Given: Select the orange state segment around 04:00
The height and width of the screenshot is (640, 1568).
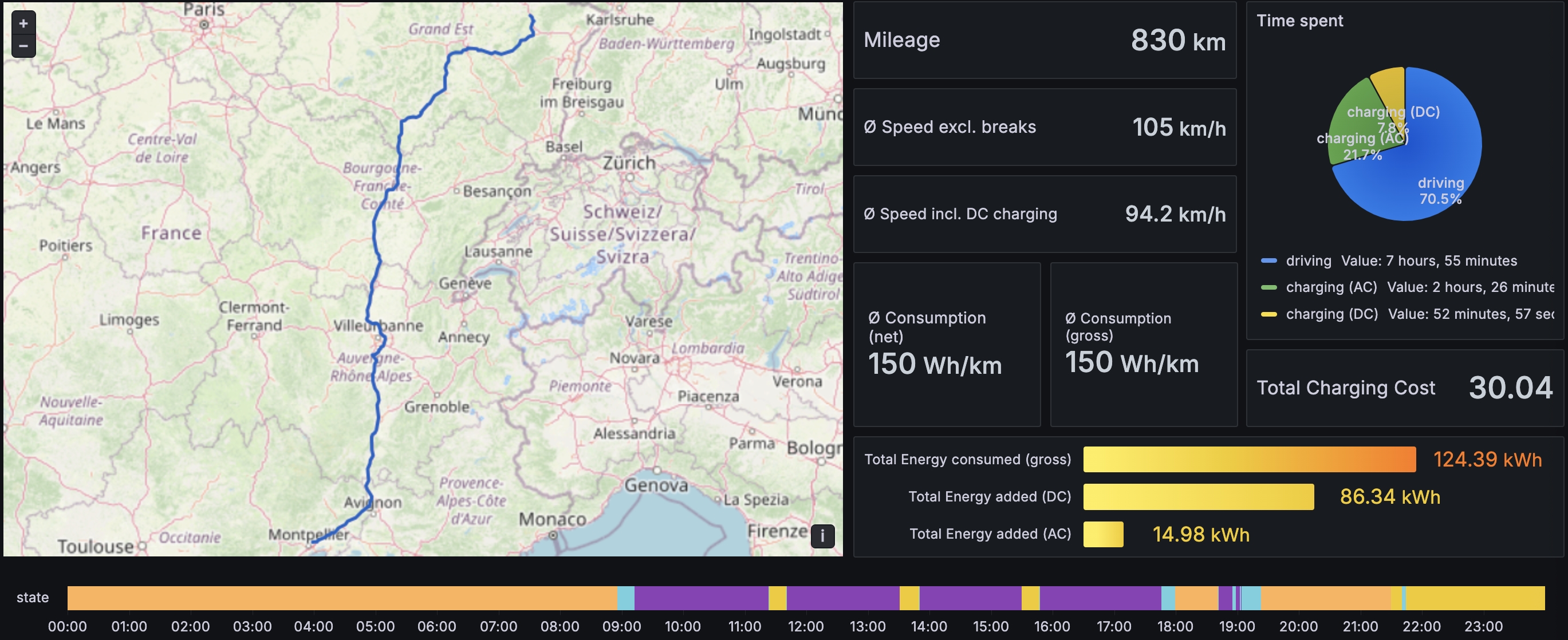Looking at the screenshot, I should pos(341,598).
